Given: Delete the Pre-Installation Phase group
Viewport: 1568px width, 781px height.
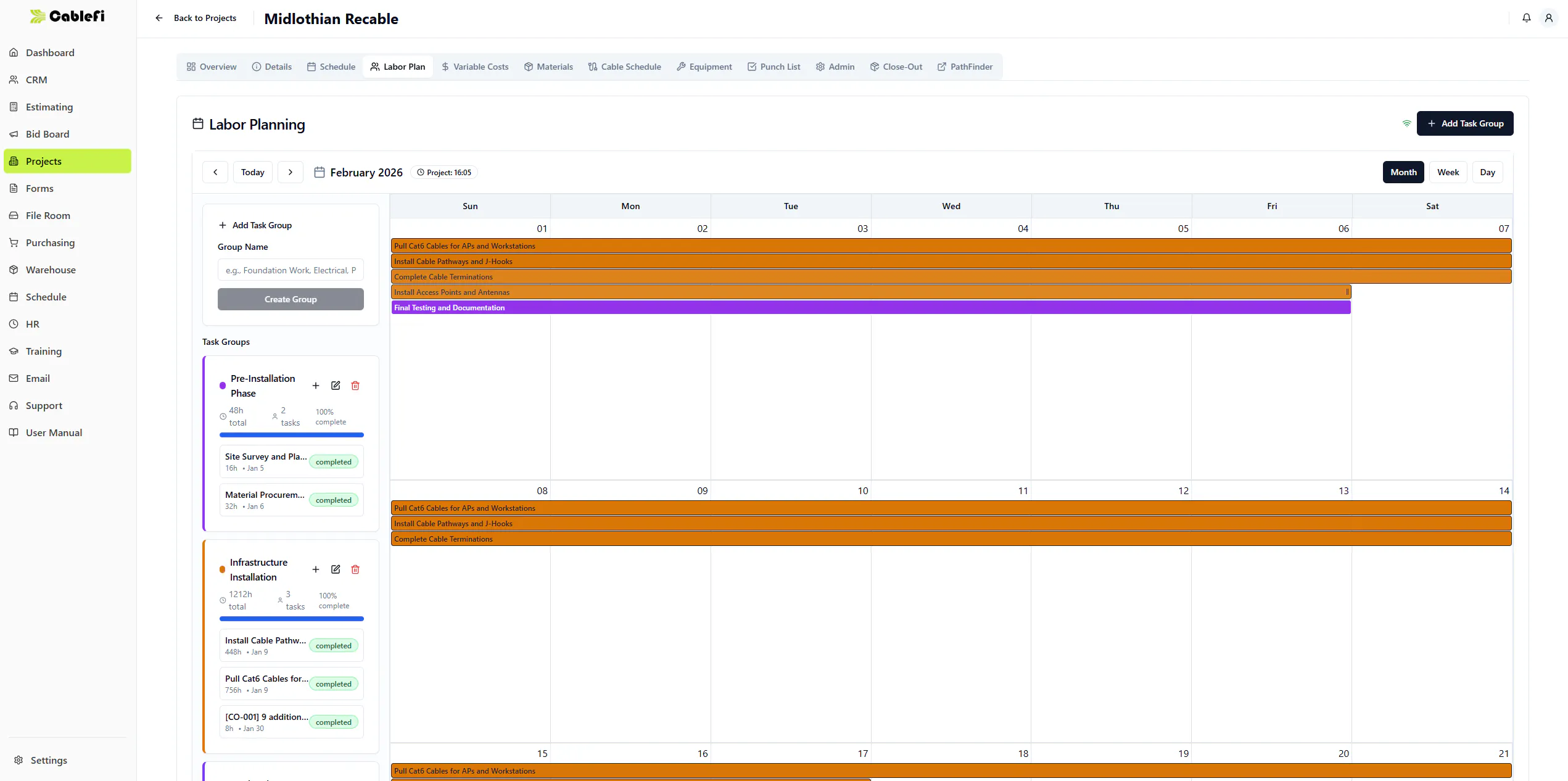Looking at the screenshot, I should (355, 386).
